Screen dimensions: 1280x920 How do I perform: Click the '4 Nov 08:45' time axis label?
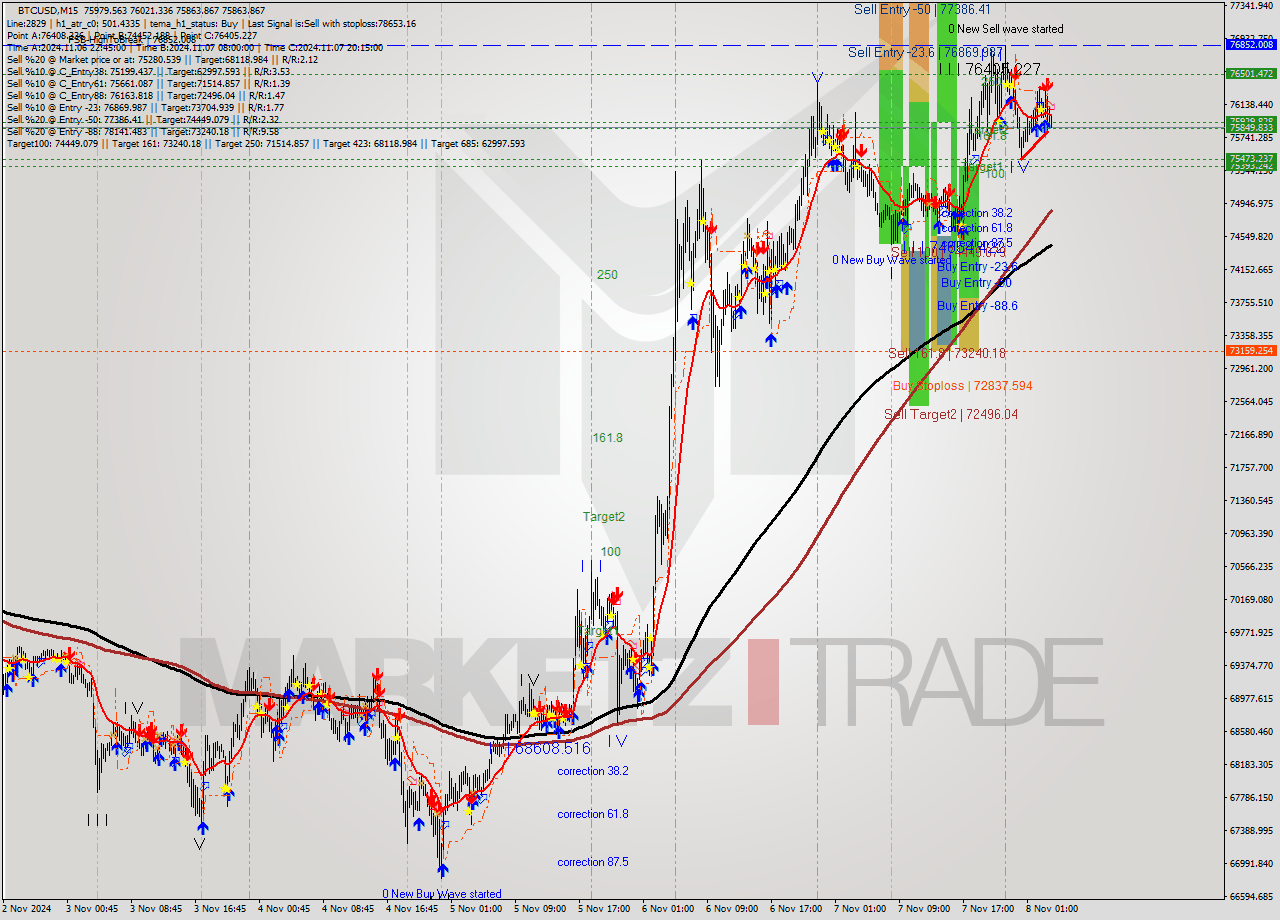click(347, 909)
